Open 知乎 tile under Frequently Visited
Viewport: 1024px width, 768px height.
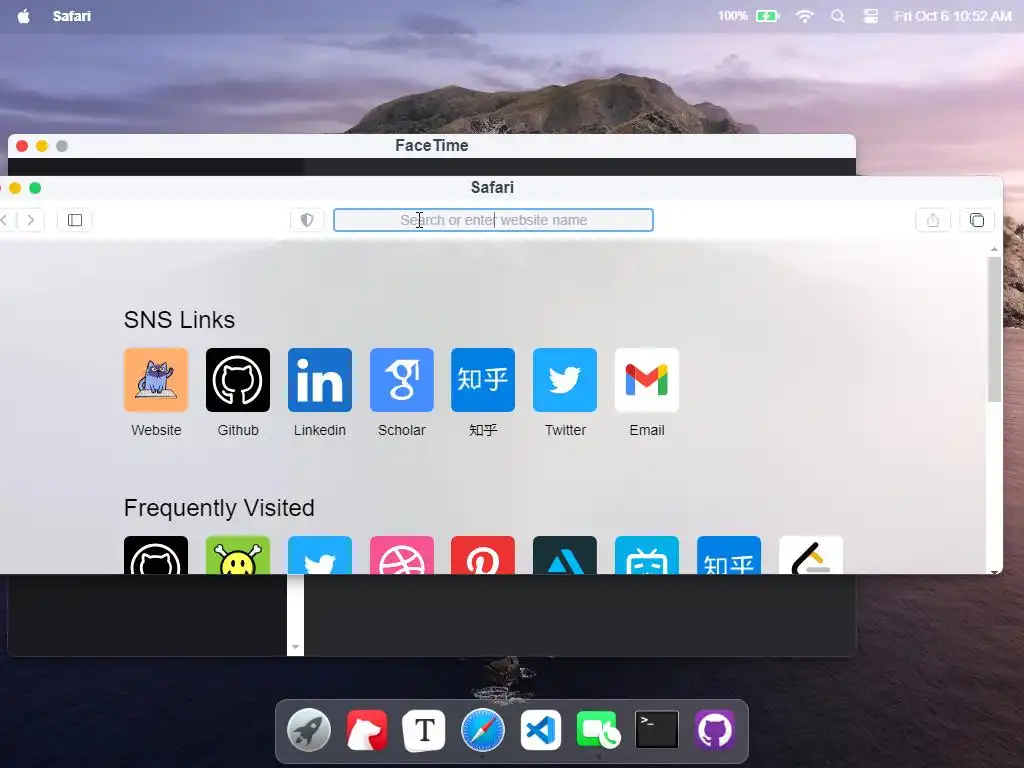pos(729,555)
